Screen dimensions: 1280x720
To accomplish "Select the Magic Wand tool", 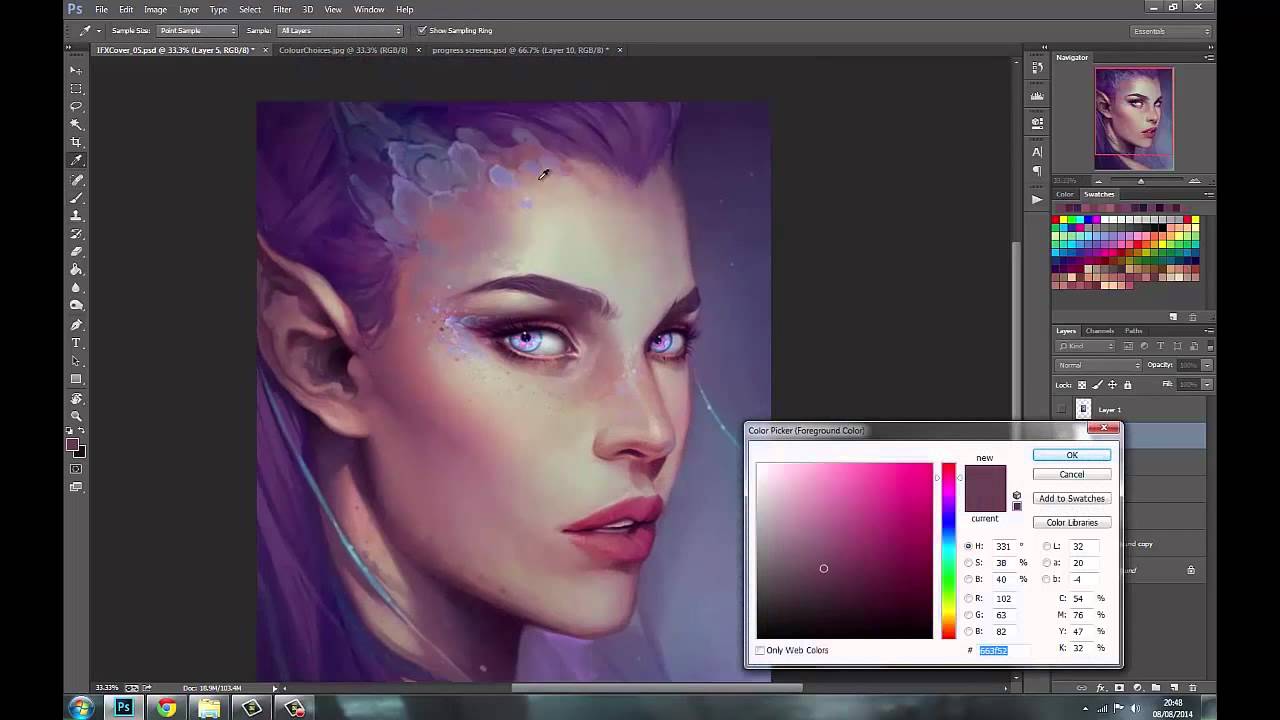I will (76, 124).
